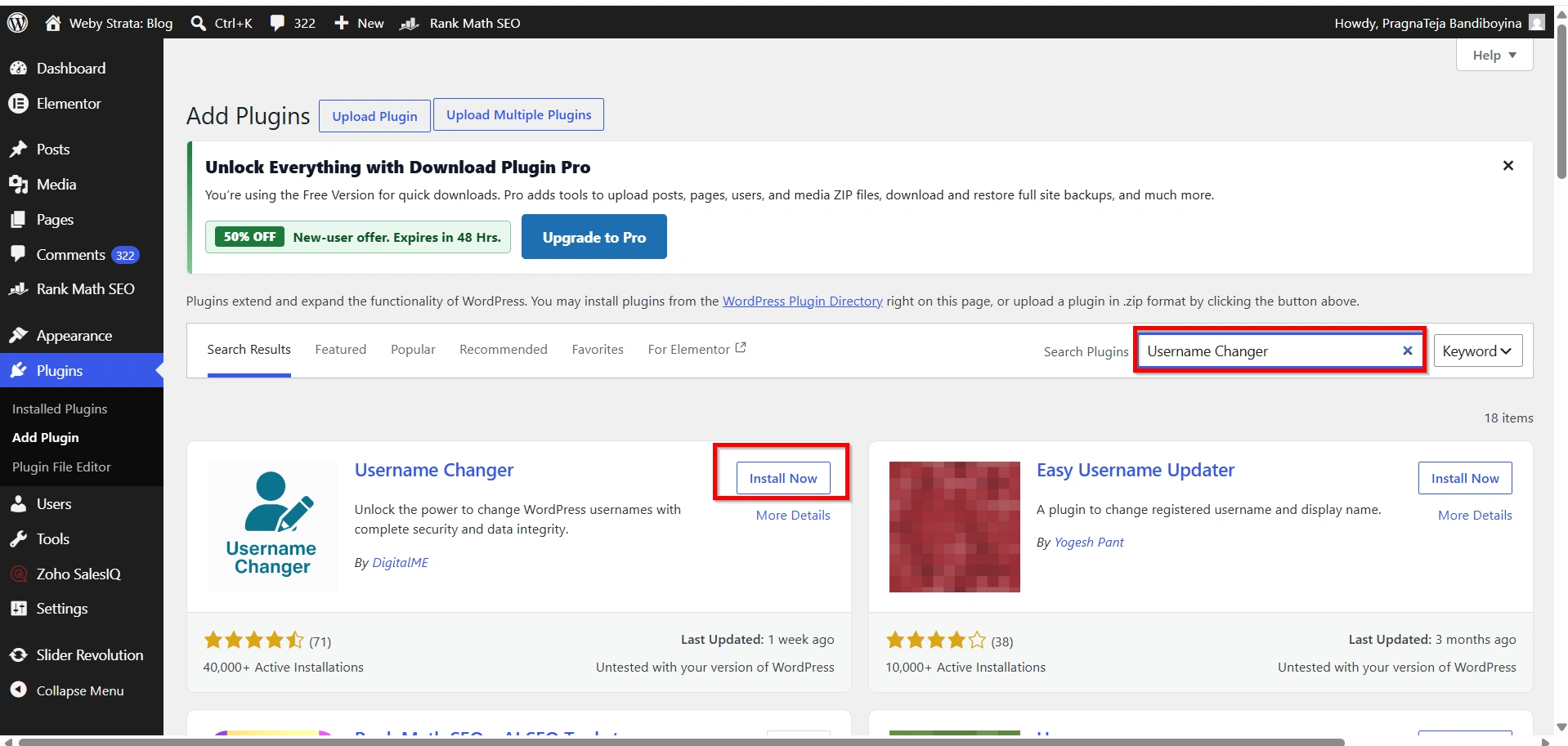The width and height of the screenshot is (1568, 746).
Task: Click the Posts pushpin icon
Action: pos(18,150)
